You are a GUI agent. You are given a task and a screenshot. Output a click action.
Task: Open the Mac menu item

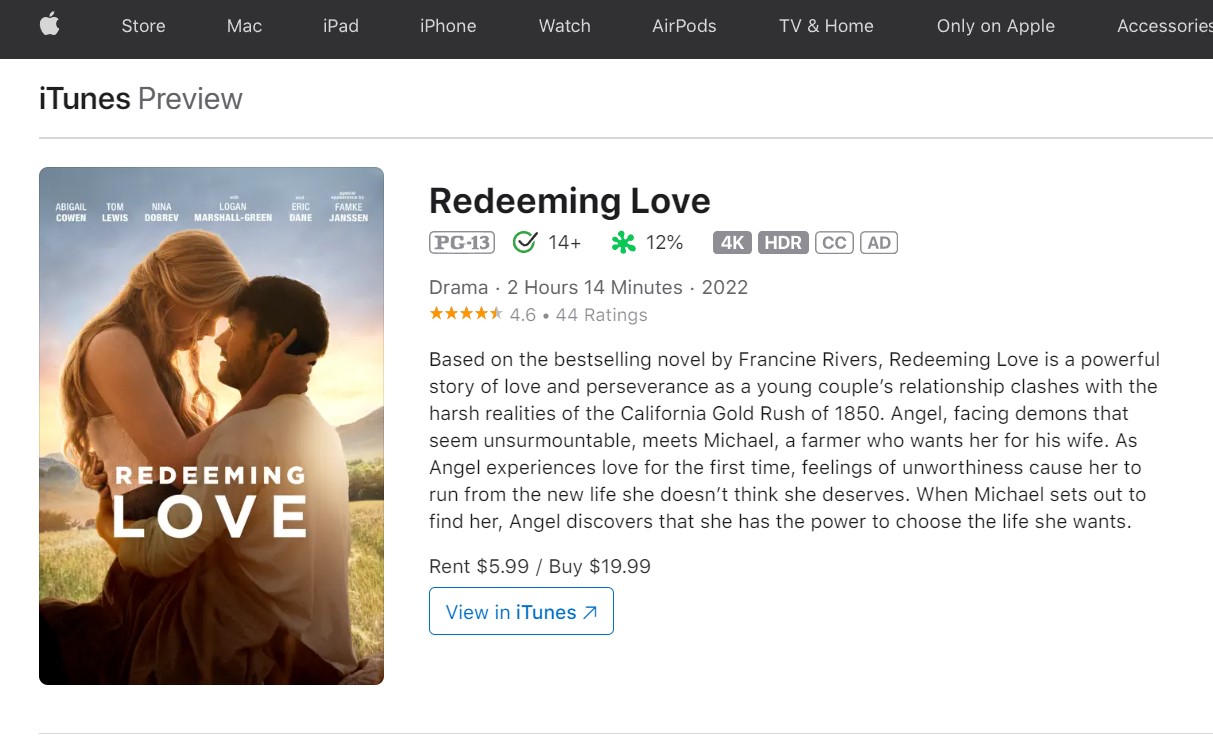[244, 26]
